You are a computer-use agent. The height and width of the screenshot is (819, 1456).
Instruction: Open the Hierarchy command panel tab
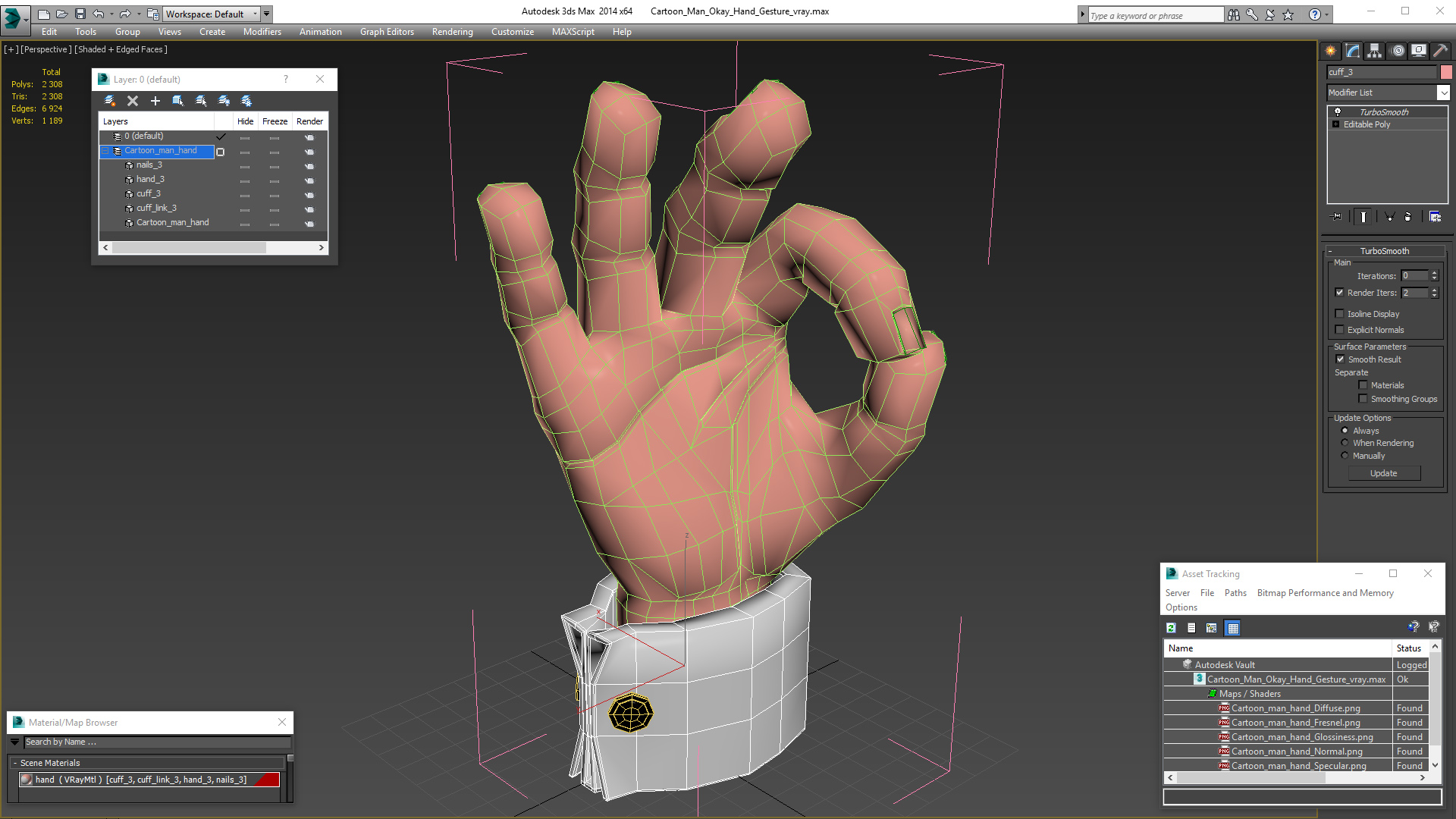(x=1374, y=51)
